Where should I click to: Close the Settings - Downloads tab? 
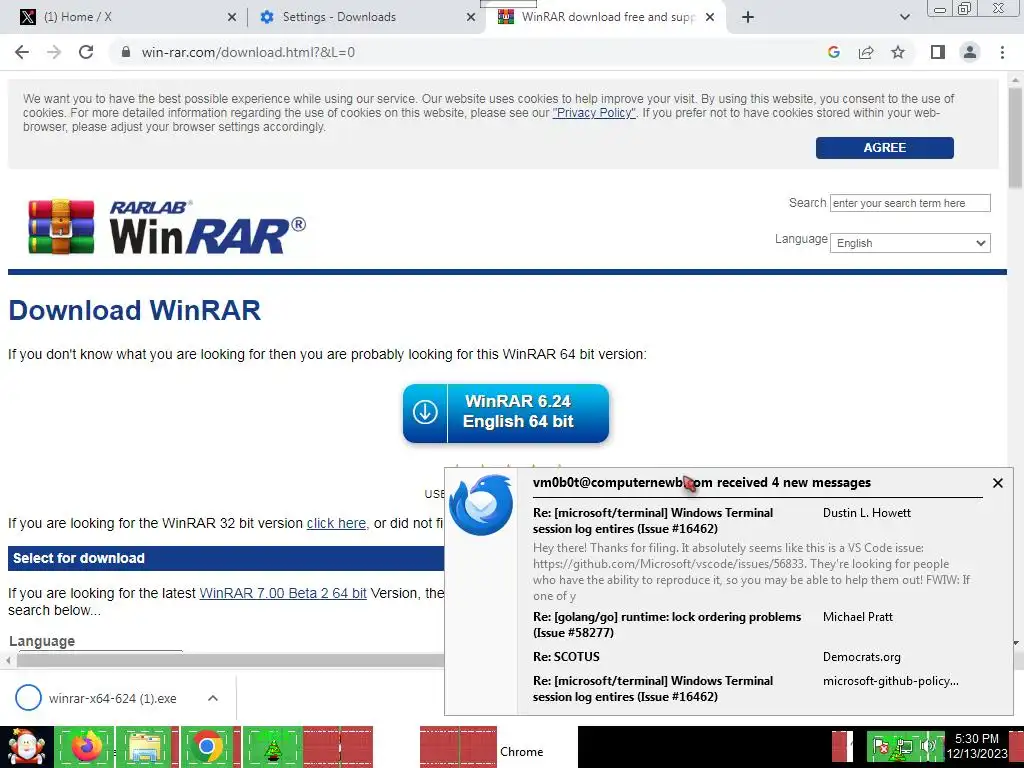tap(471, 17)
